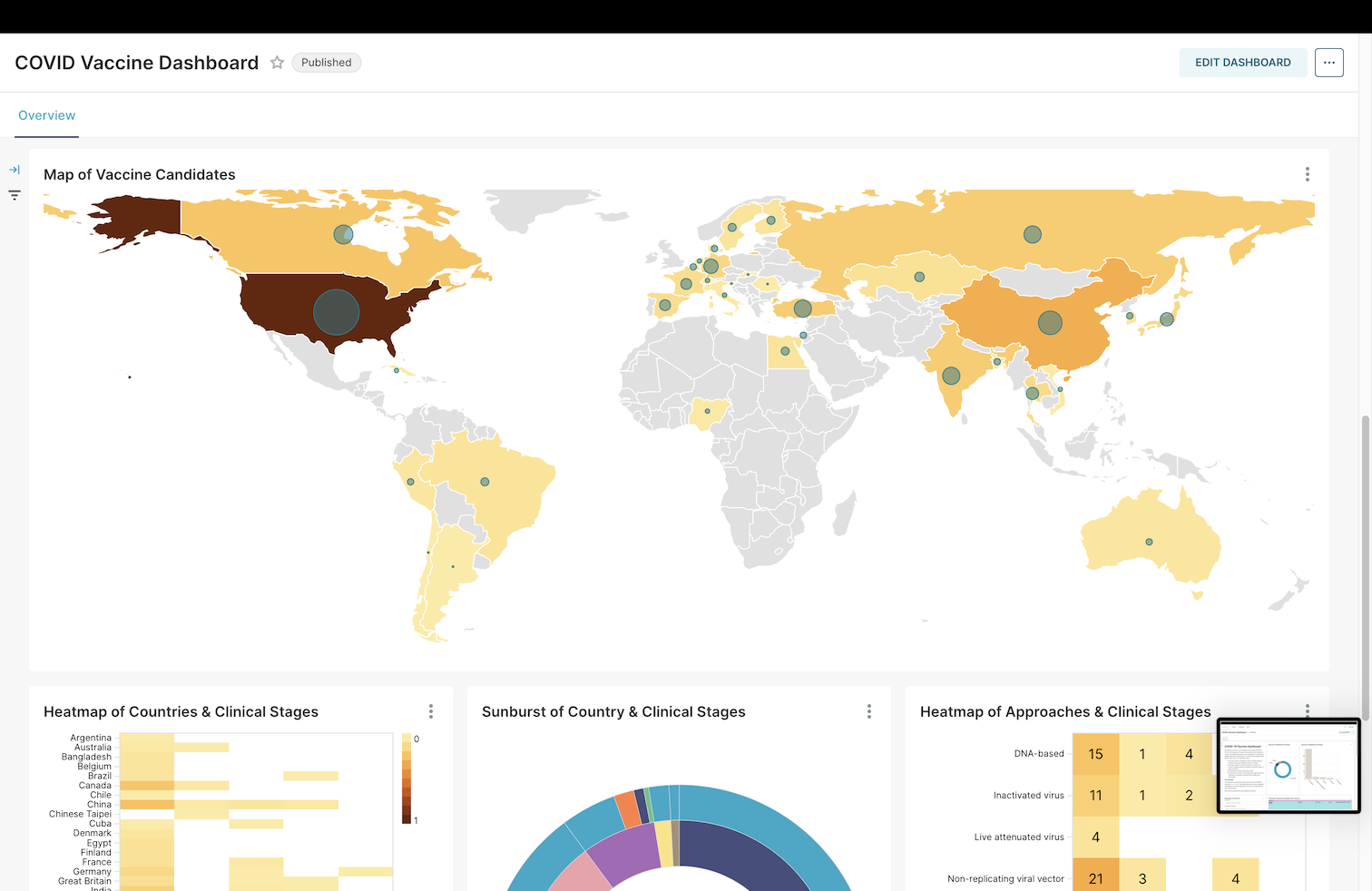Click the floating dashboard preview thumbnail
The height and width of the screenshot is (891, 1372).
pyautogui.click(x=1288, y=766)
